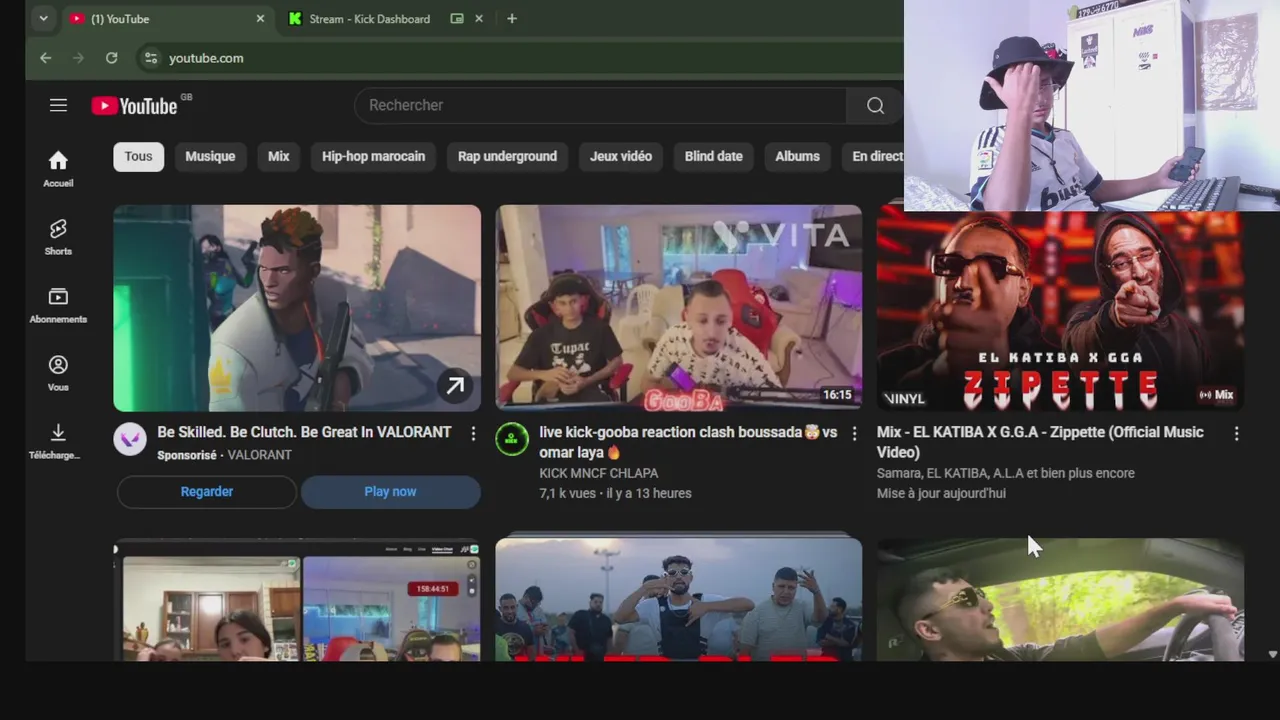Open the Vous sidebar section
This screenshot has height=720, width=1280.
tap(58, 373)
